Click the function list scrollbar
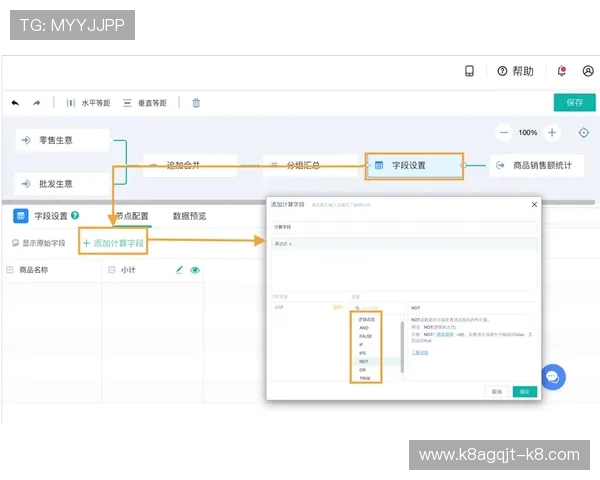The height and width of the screenshot is (480, 600). coord(402,347)
